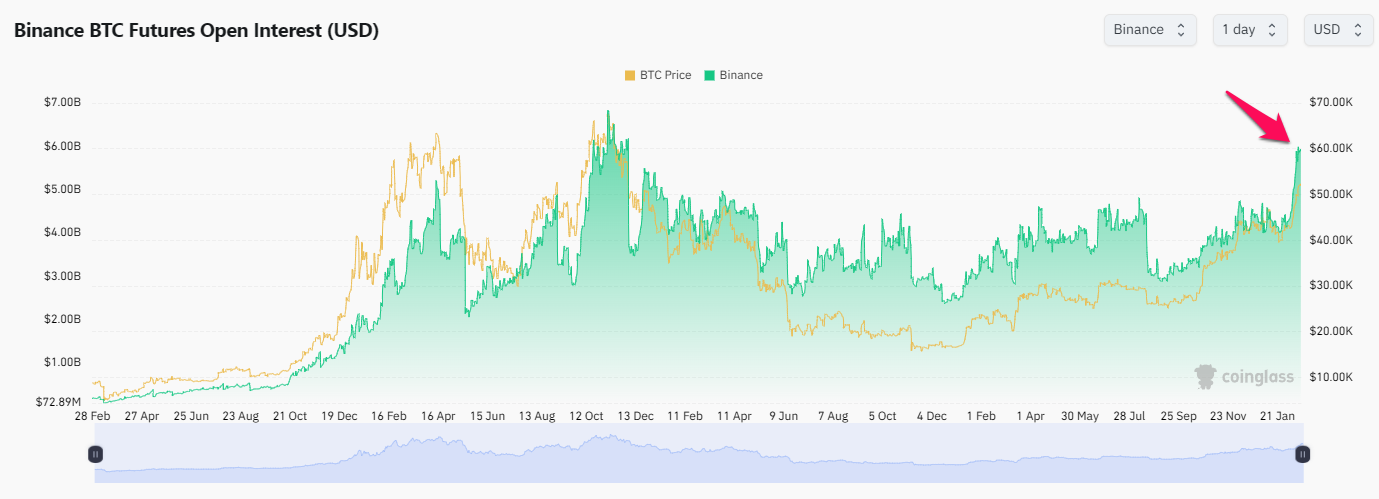Click the 28 Jul date label

[x=1130, y=415]
